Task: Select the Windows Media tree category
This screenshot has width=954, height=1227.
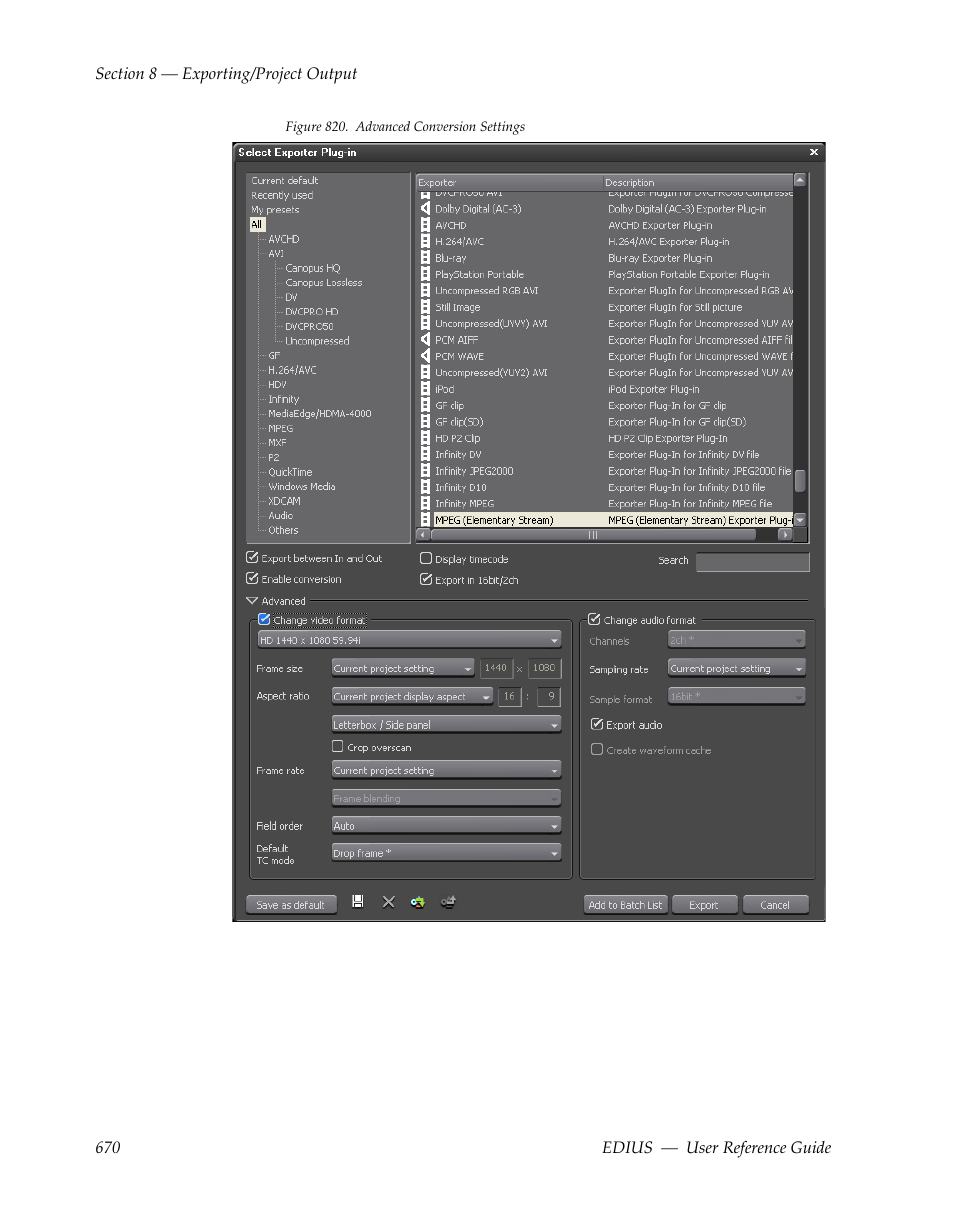Action: (301, 487)
